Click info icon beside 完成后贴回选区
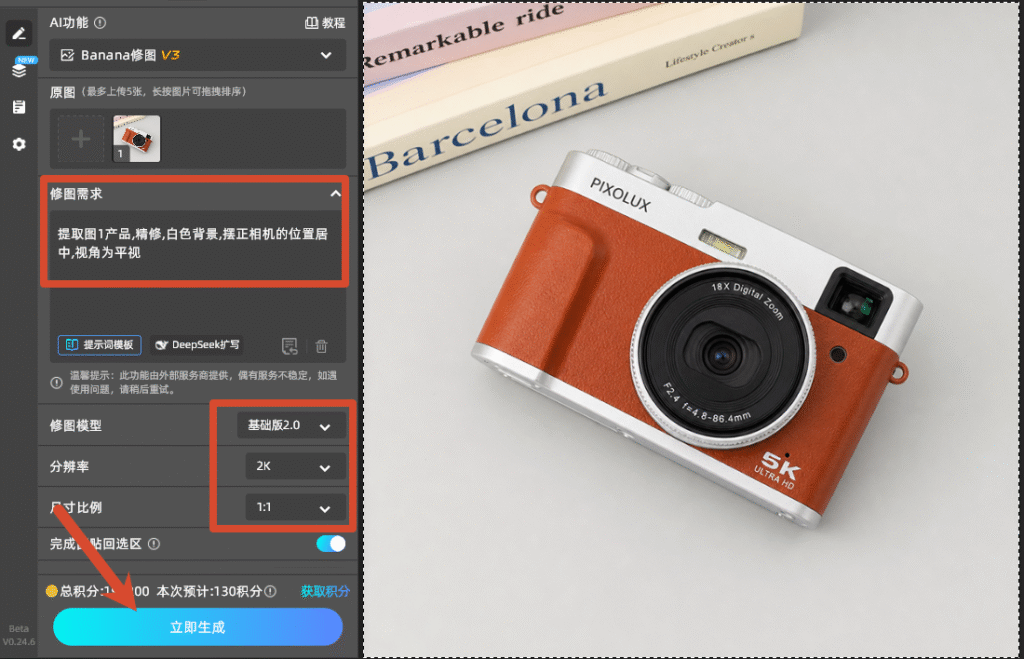Viewport: 1024px width, 659px height. [154, 543]
